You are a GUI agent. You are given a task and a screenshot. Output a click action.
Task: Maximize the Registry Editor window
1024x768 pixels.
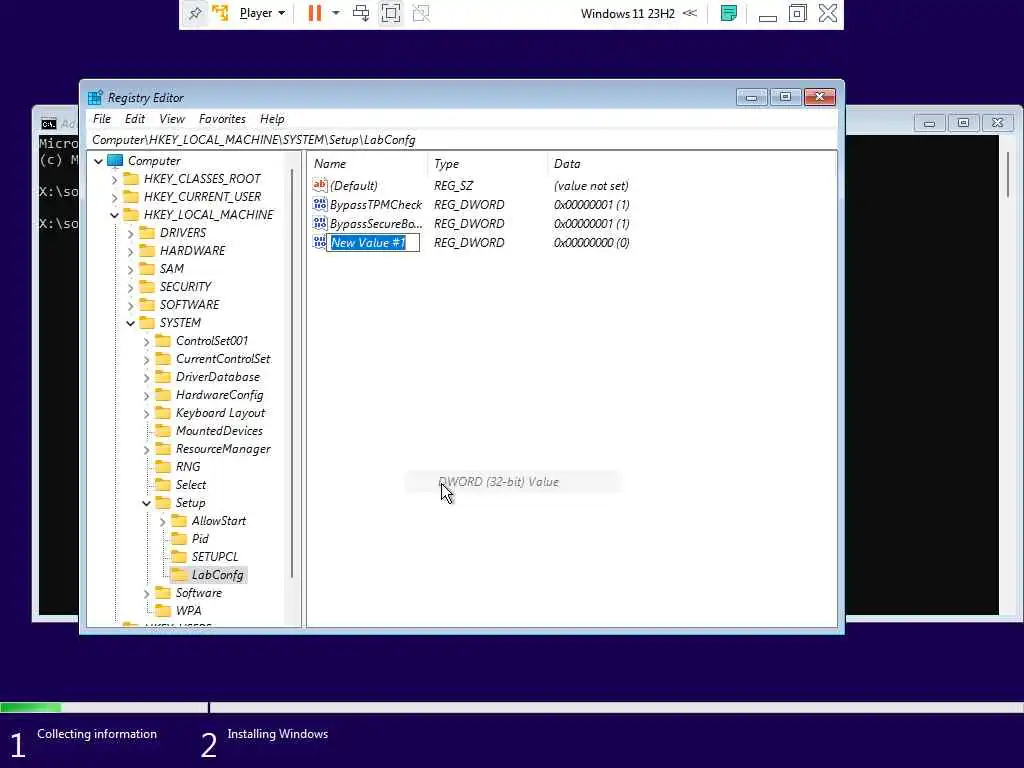pos(785,97)
